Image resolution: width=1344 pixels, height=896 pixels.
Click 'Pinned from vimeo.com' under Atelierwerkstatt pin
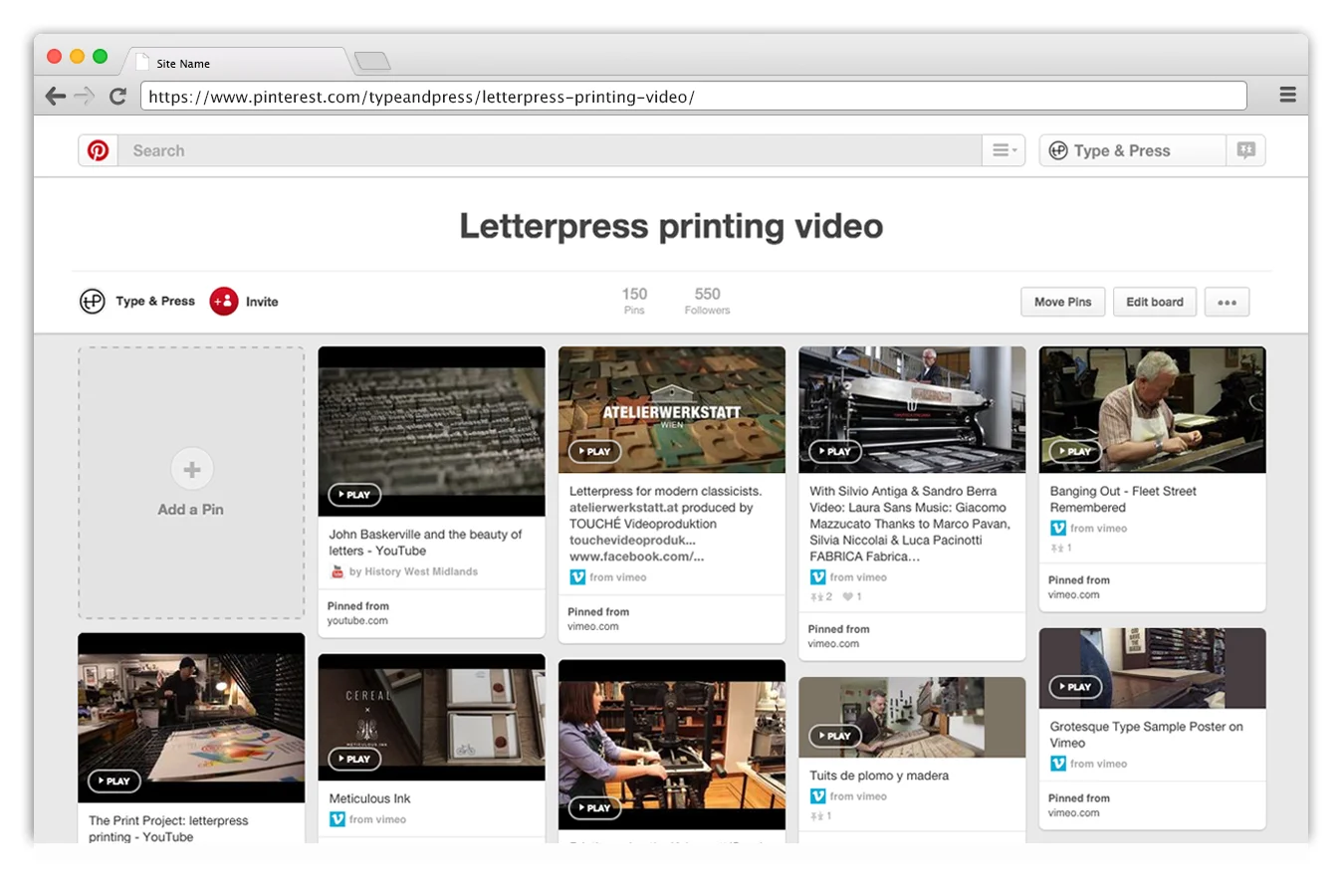tap(598, 619)
